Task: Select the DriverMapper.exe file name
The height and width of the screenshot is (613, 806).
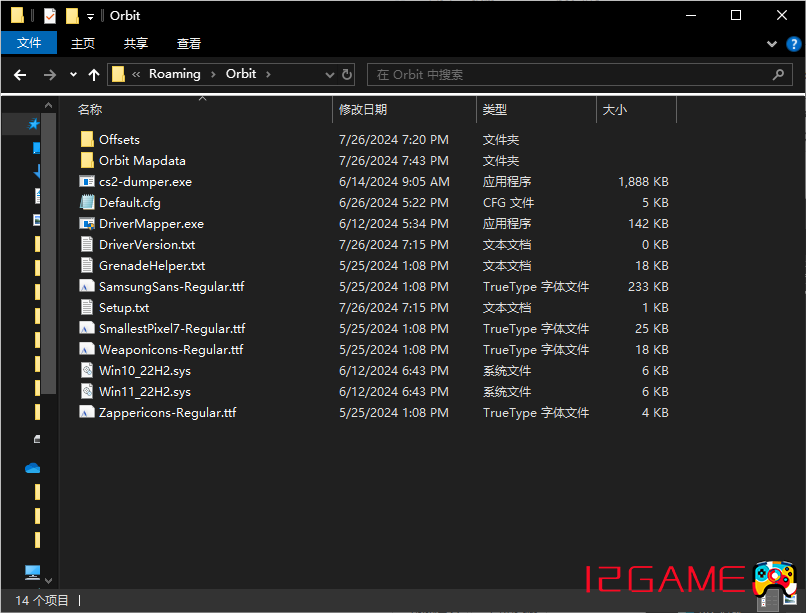Action: pyautogui.click(x=152, y=224)
